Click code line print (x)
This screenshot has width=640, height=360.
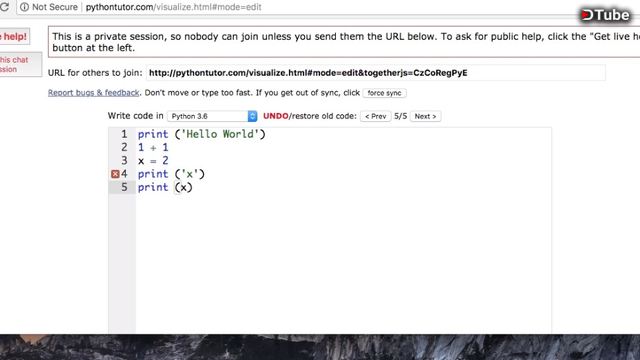click(x=165, y=187)
